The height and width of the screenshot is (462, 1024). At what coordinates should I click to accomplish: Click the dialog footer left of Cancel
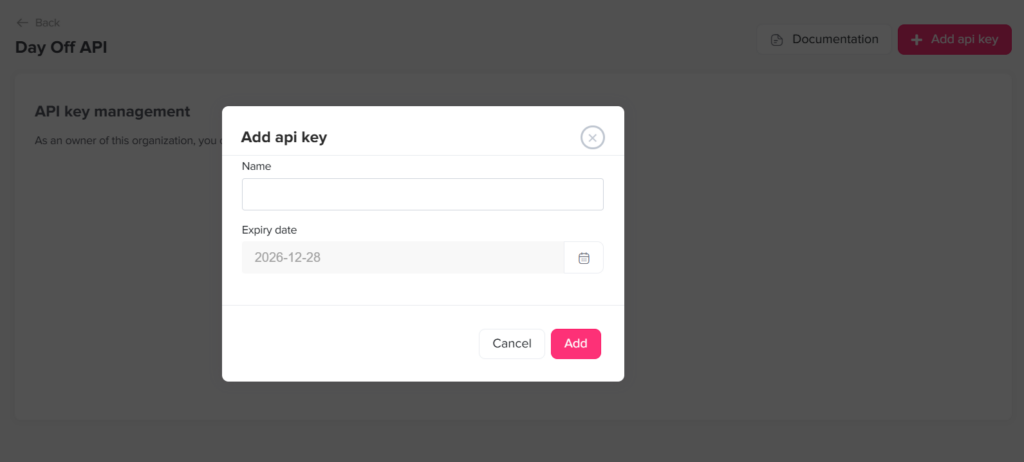[350, 344]
